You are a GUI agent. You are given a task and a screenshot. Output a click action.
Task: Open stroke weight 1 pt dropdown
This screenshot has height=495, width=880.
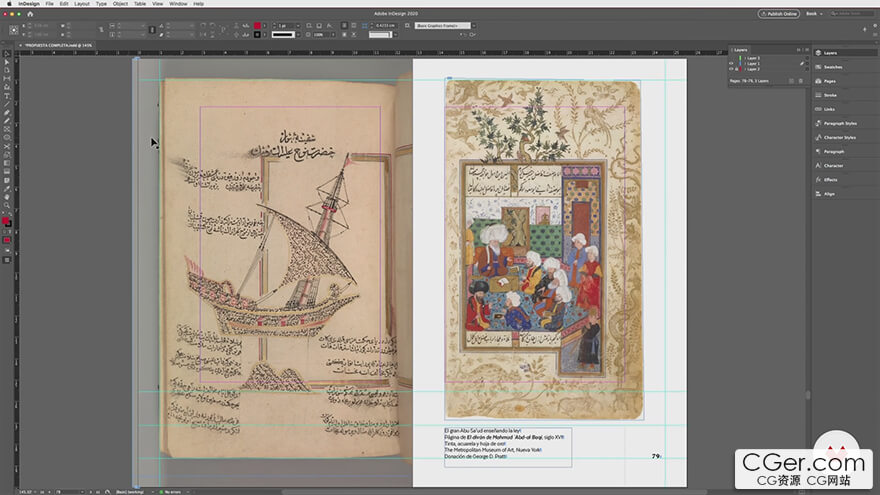298,25
